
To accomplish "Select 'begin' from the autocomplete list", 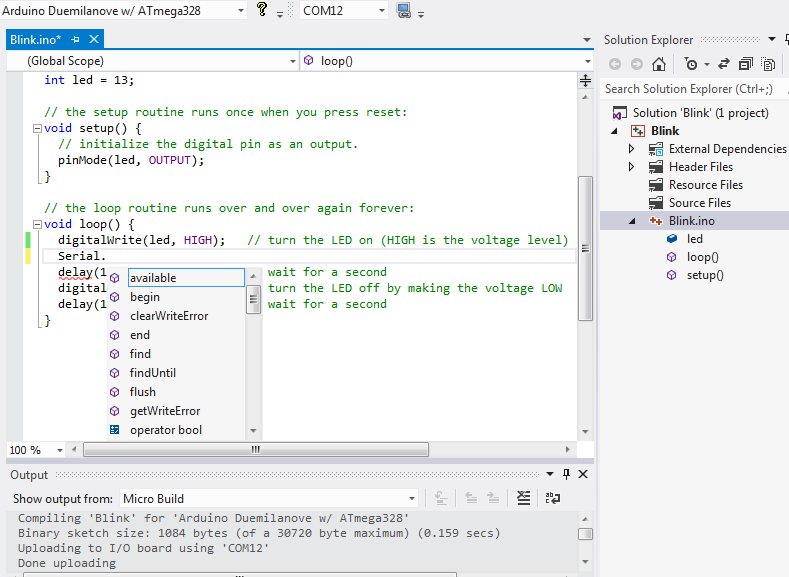I will tap(145, 297).
